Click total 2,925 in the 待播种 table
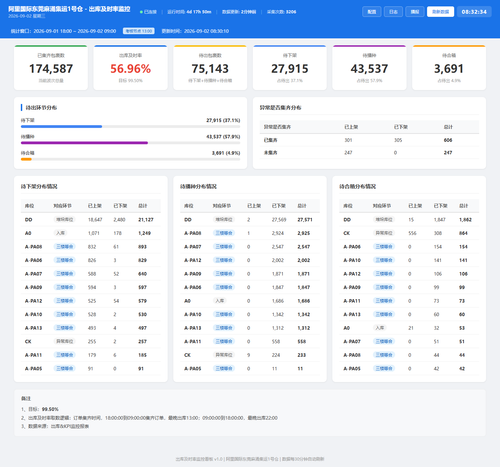 tap(304, 233)
